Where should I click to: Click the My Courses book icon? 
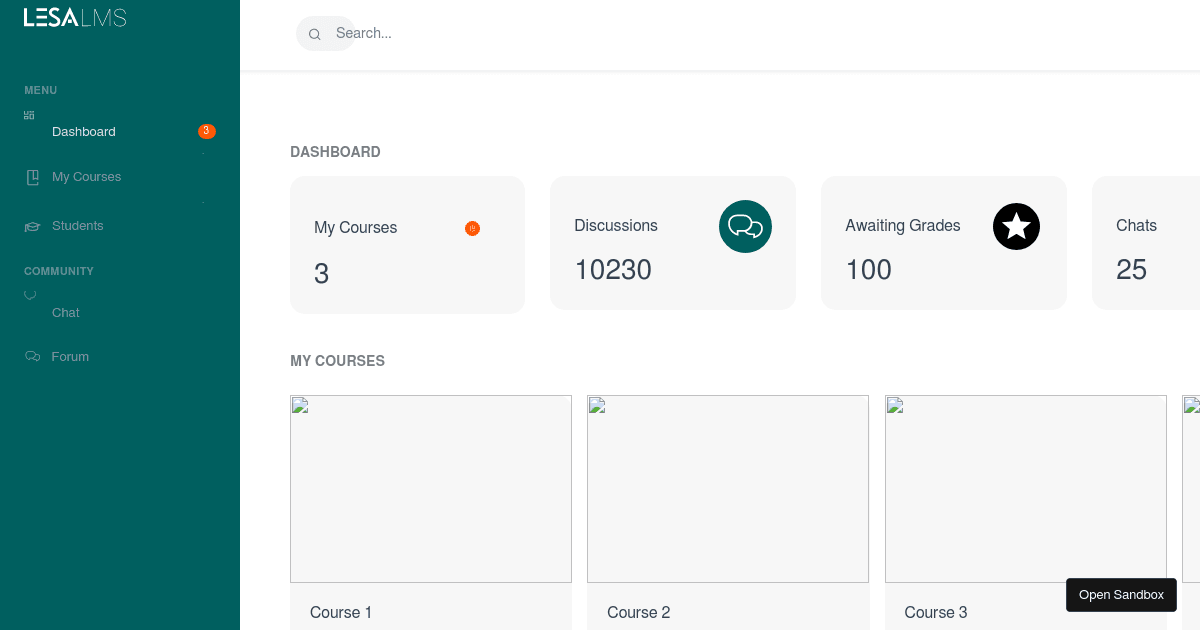[x=31, y=176]
